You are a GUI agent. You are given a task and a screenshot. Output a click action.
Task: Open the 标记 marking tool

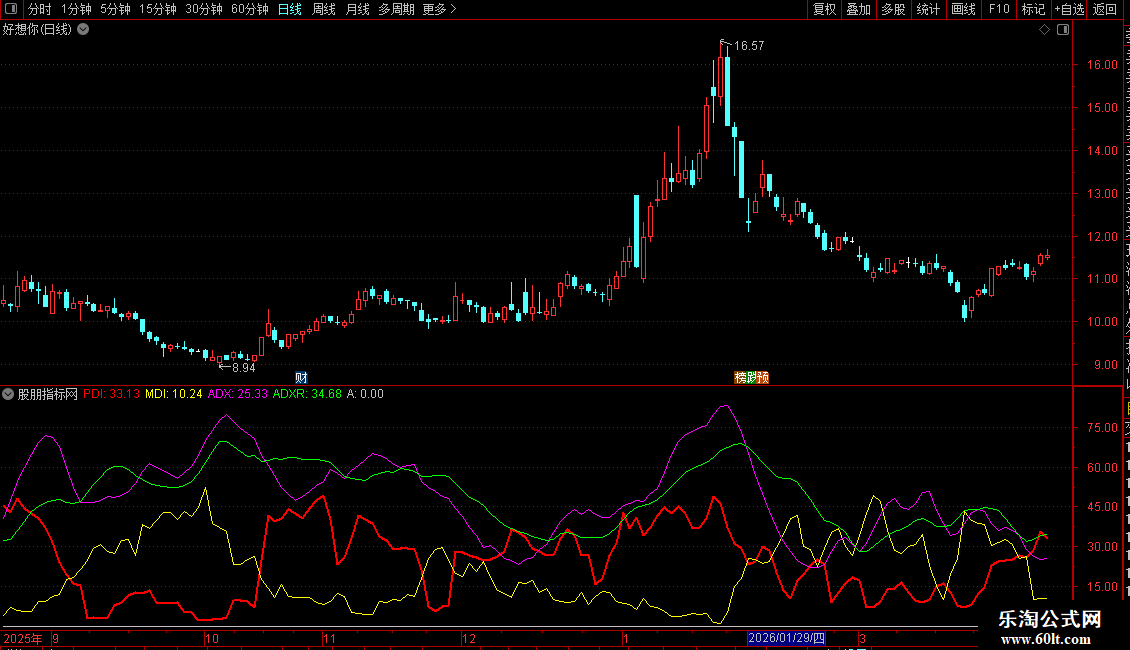tap(1032, 9)
